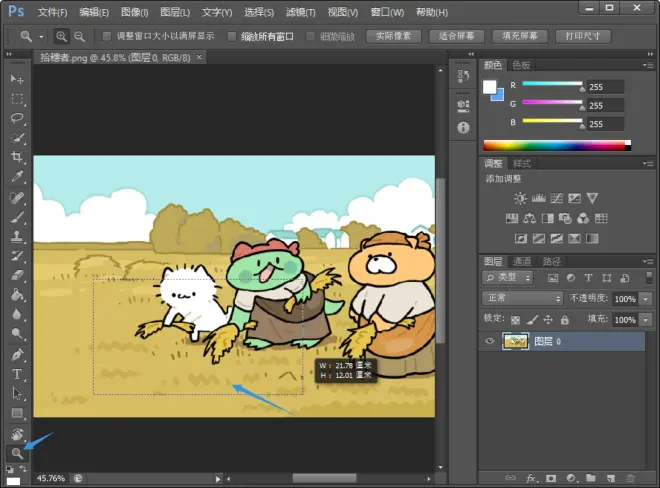The width and height of the screenshot is (660, 488).
Task: Swap foreground and background colors
Action: tap(22, 468)
